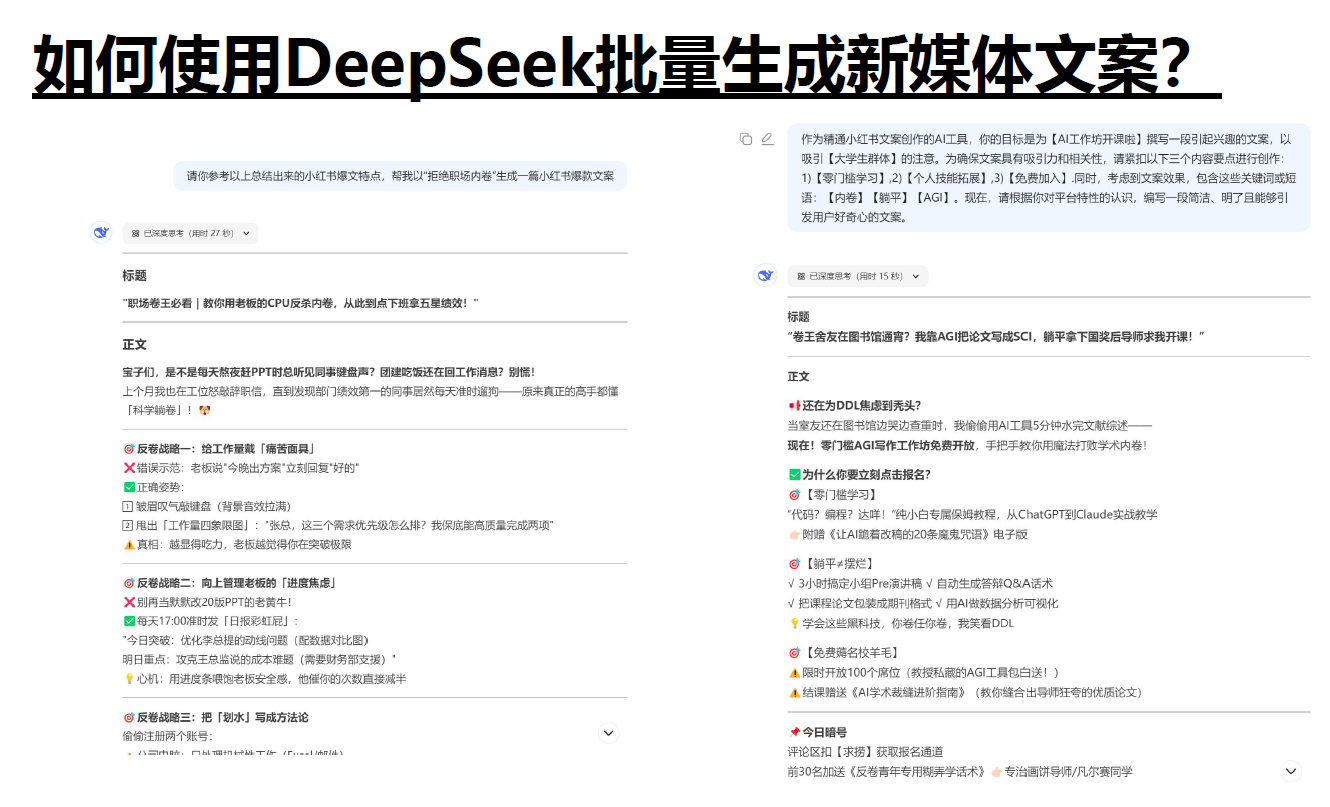
Task: Click the line 明日重点:攻克王总监说的成本难题
Action: click(259, 659)
